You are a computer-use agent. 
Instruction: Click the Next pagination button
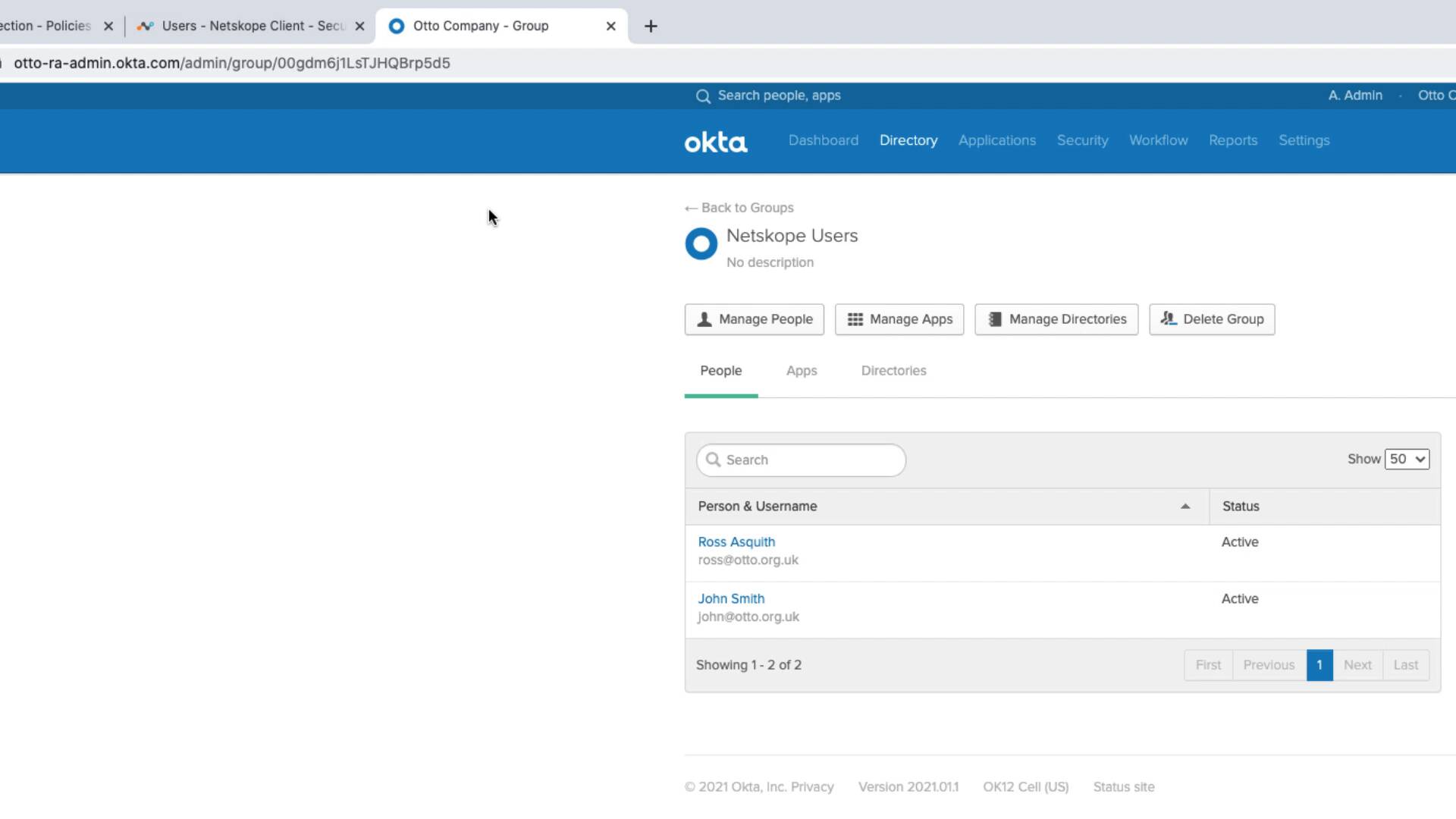tap(1357, 665)
